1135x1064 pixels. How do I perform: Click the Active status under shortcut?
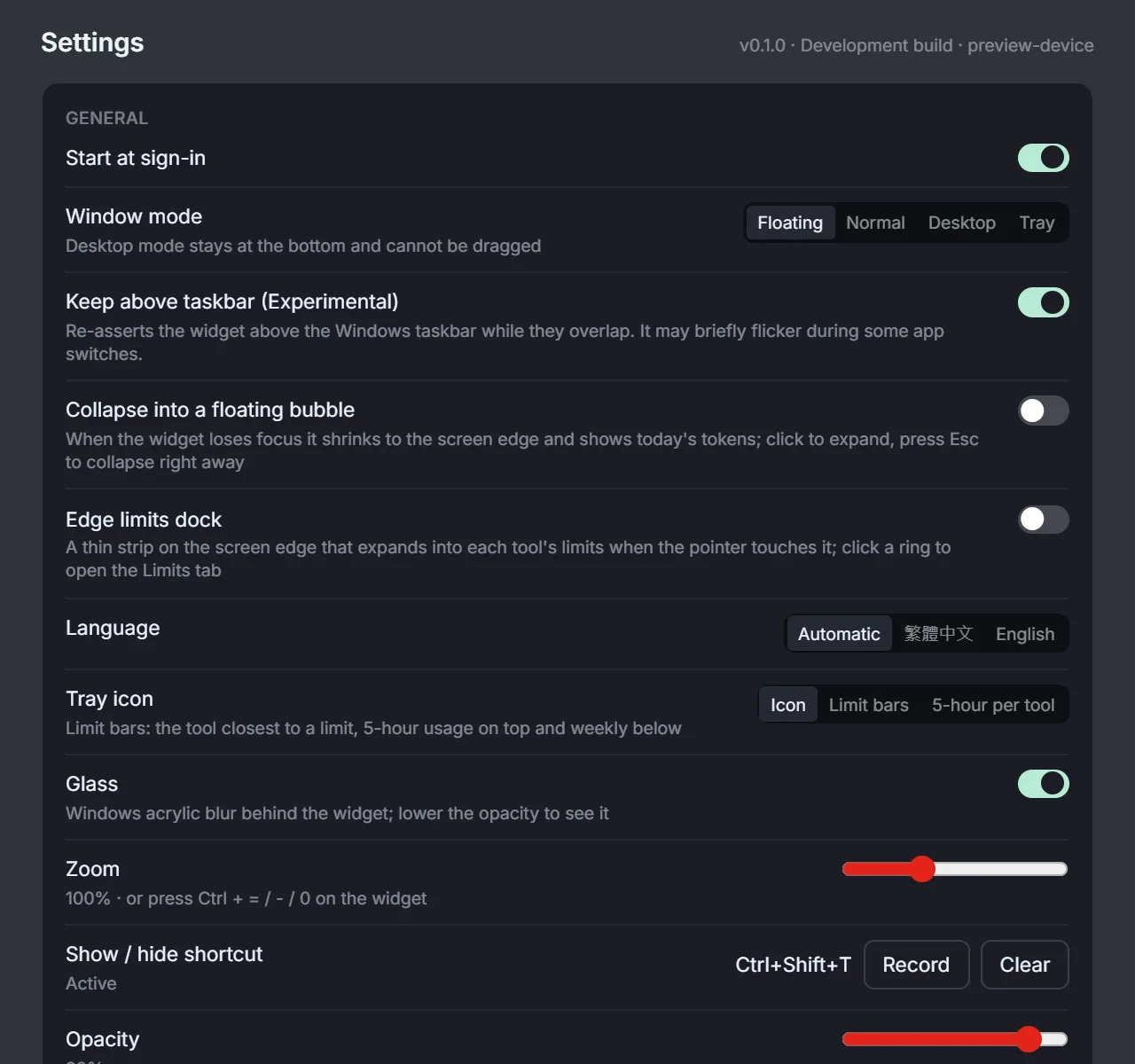[91, 983]
